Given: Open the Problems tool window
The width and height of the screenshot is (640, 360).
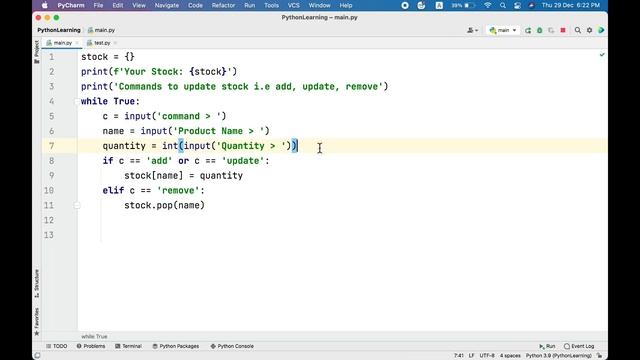Looking at the screenshot, I should [91, 346].
